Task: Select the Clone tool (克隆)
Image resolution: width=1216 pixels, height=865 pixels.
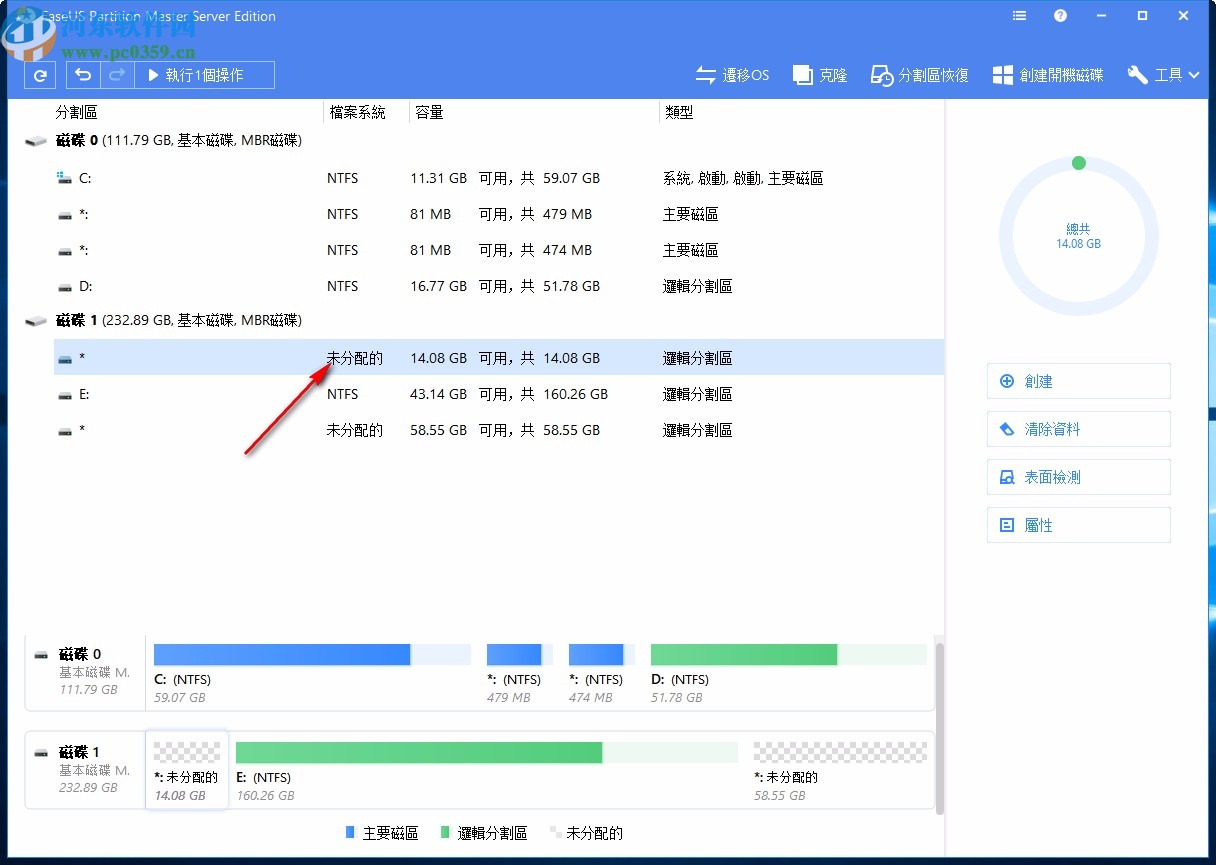Action: point(819,74)
